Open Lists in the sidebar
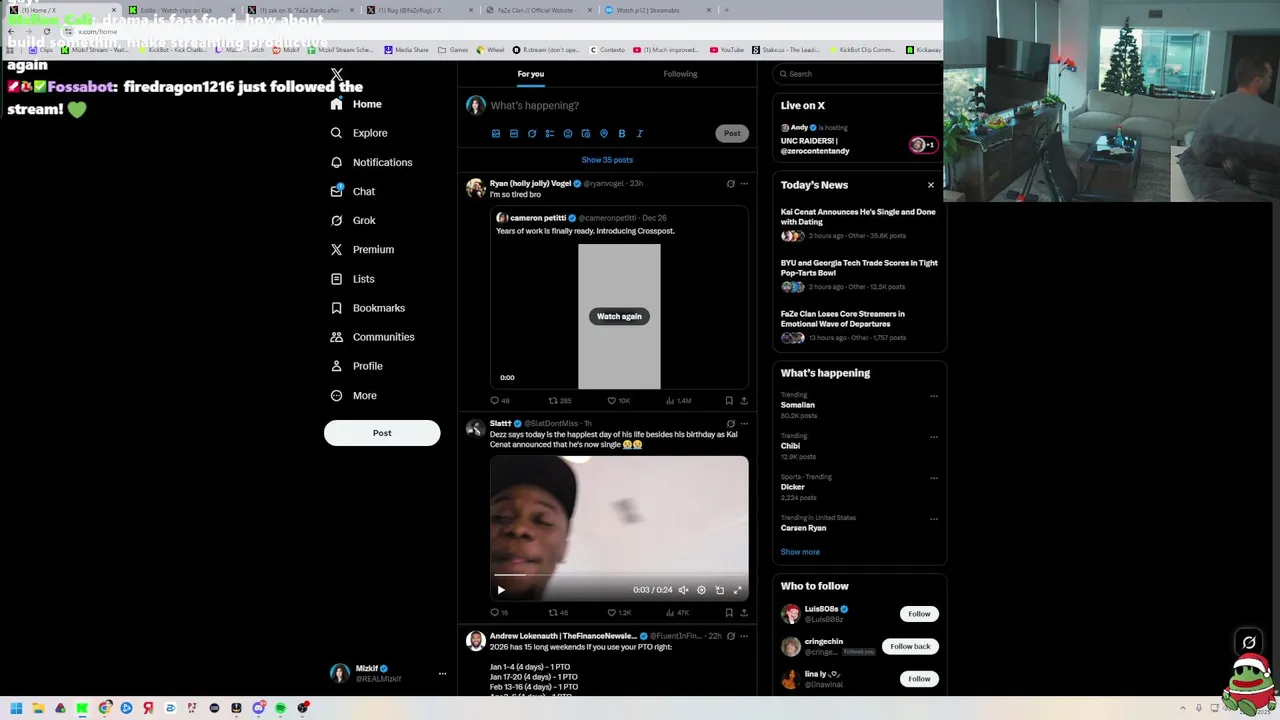Image resolution: width=1280 pixels, height=720 pixels. tap(351, 279)
